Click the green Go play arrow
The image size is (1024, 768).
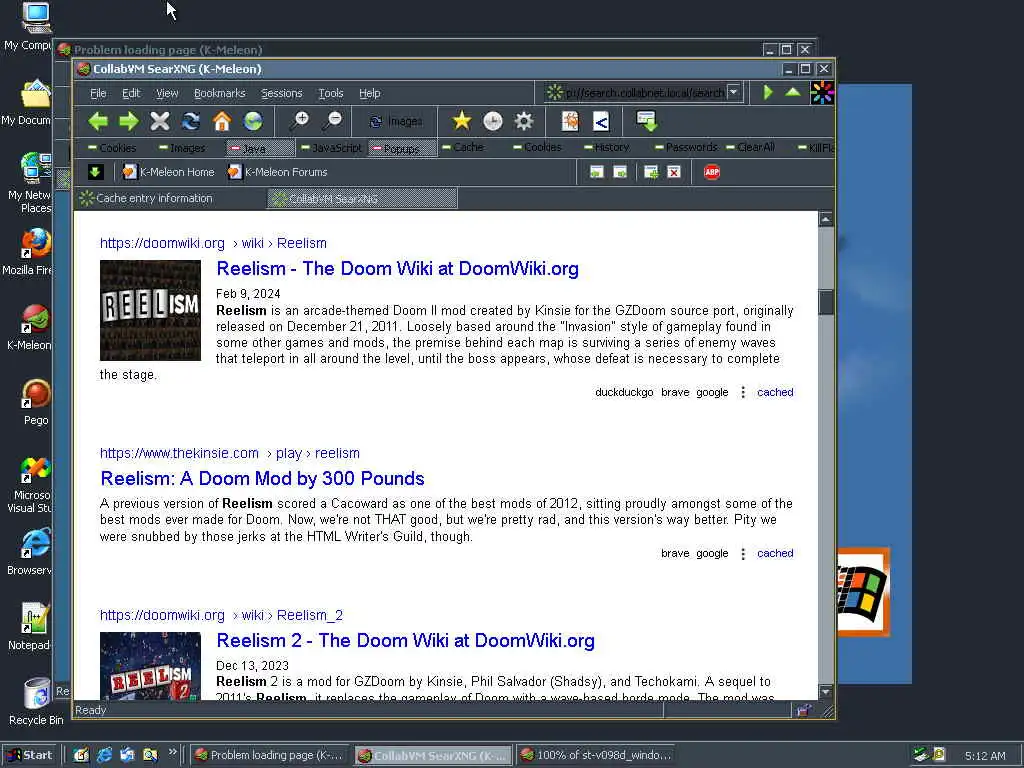pos(769,92)
